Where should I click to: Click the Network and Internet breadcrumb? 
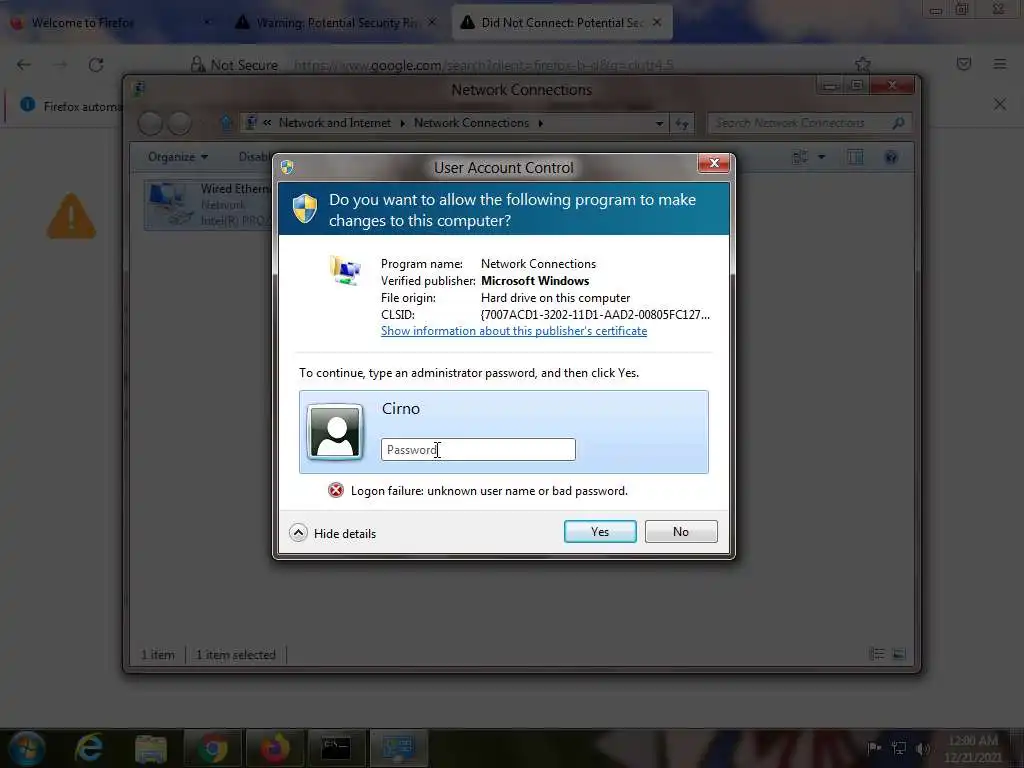[x=334, y=123]
